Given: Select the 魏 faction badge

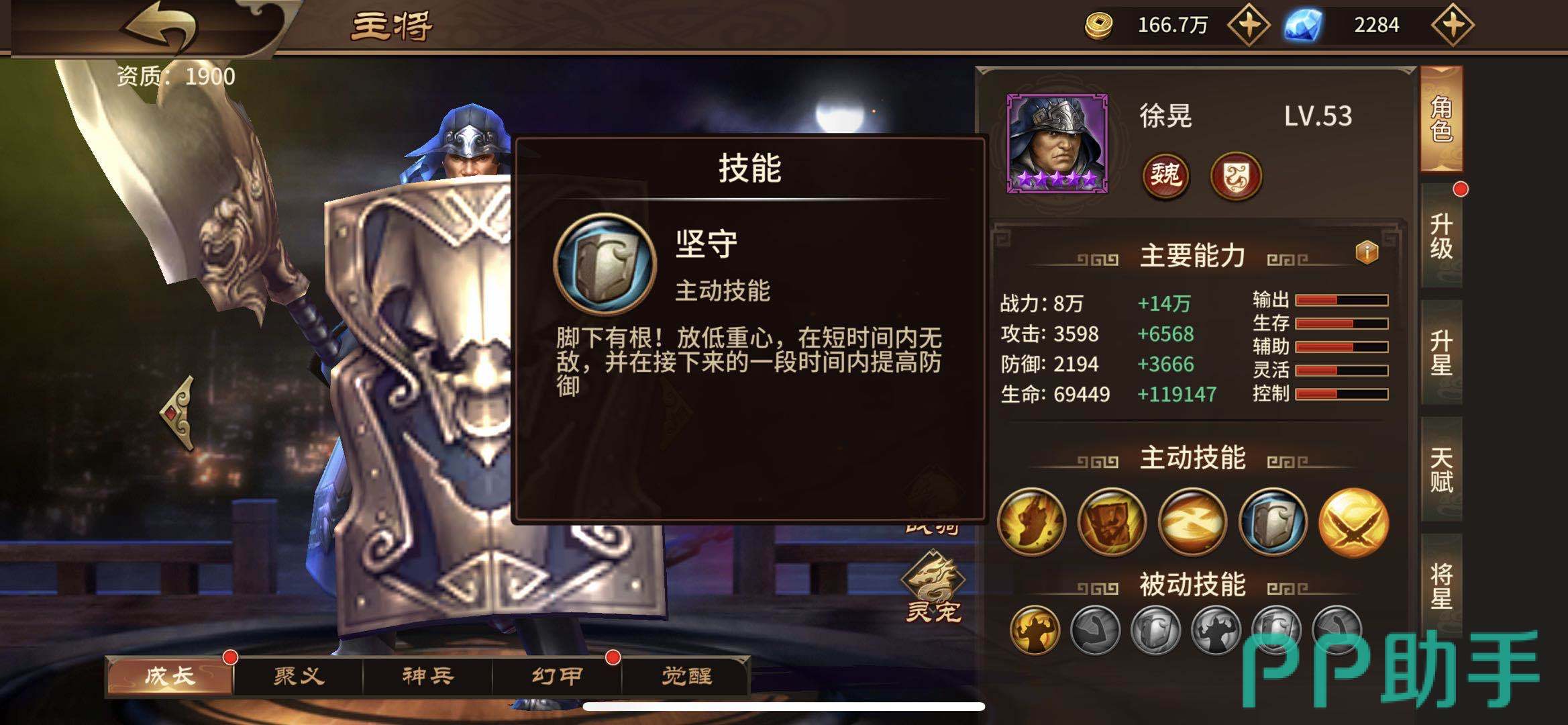Looking at the screenshot, I should click(1165, 176).
